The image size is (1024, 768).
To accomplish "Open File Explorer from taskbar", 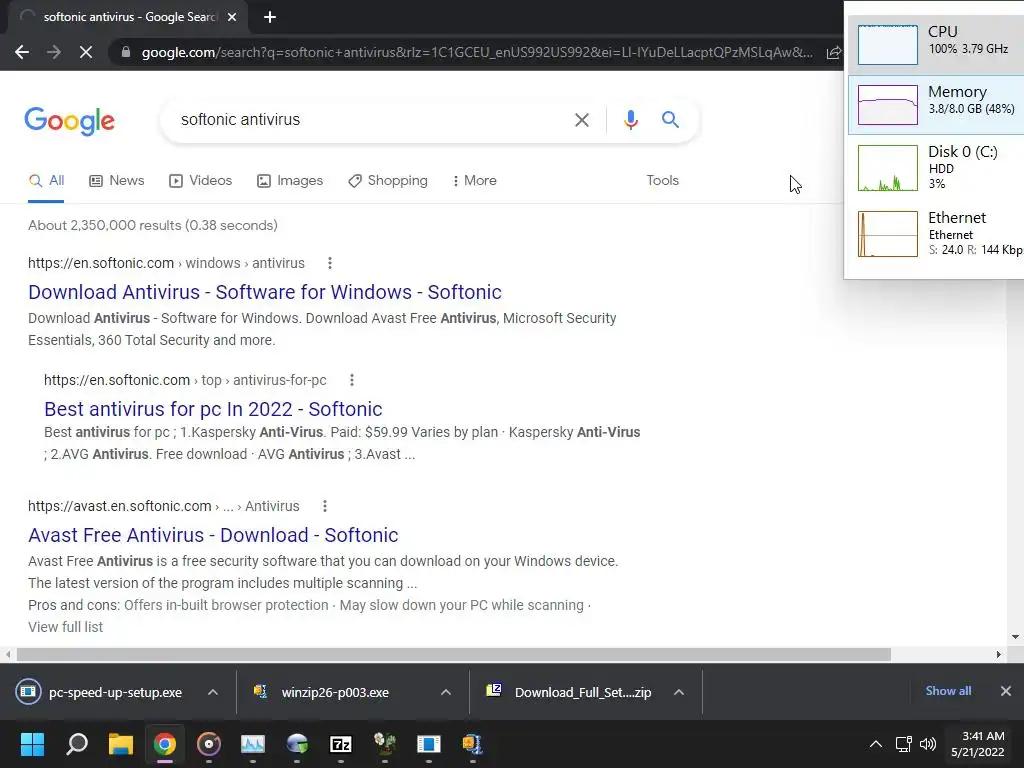I will (121, 744).
